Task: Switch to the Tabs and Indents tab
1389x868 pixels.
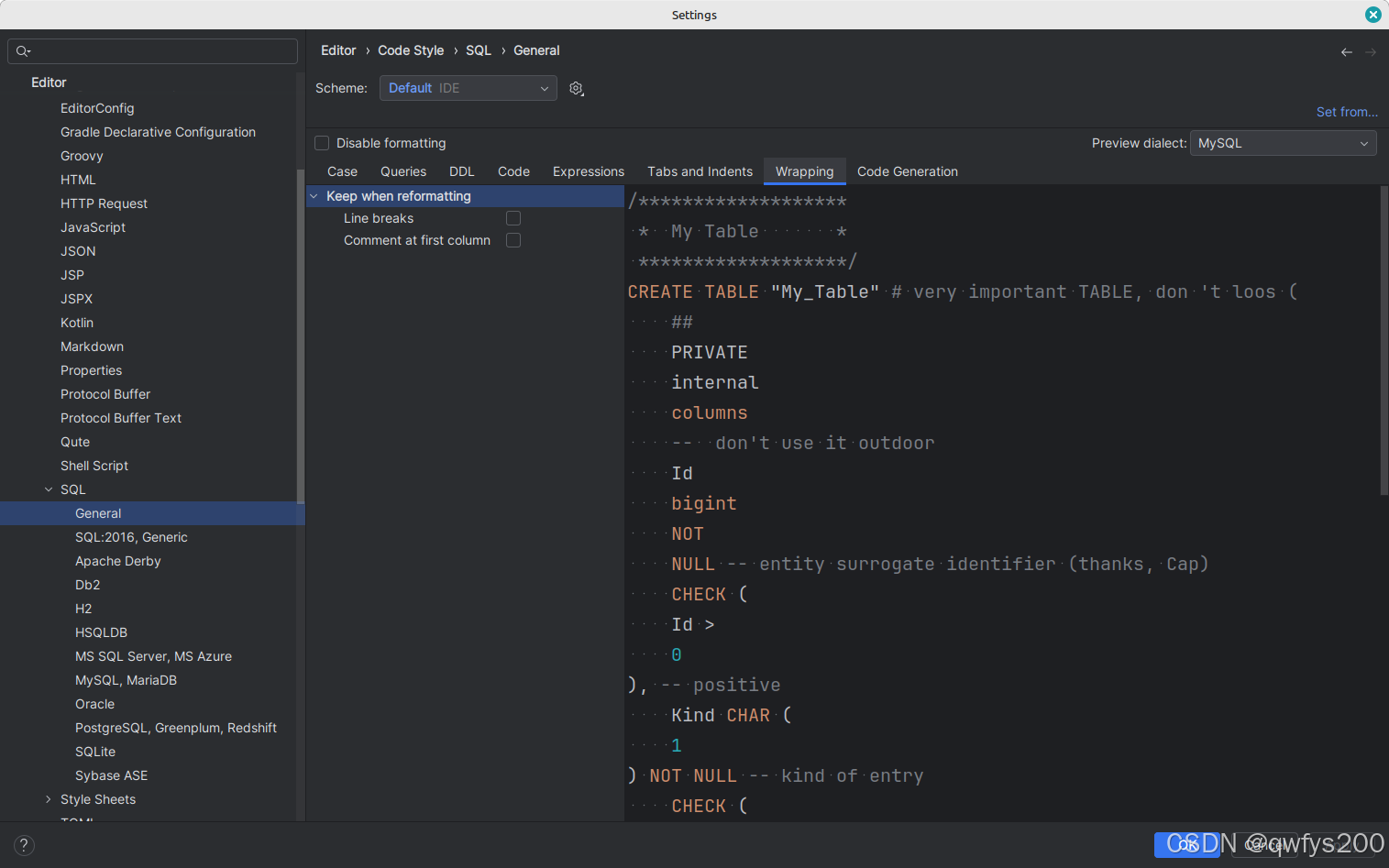Action: [x=700, y=171]
